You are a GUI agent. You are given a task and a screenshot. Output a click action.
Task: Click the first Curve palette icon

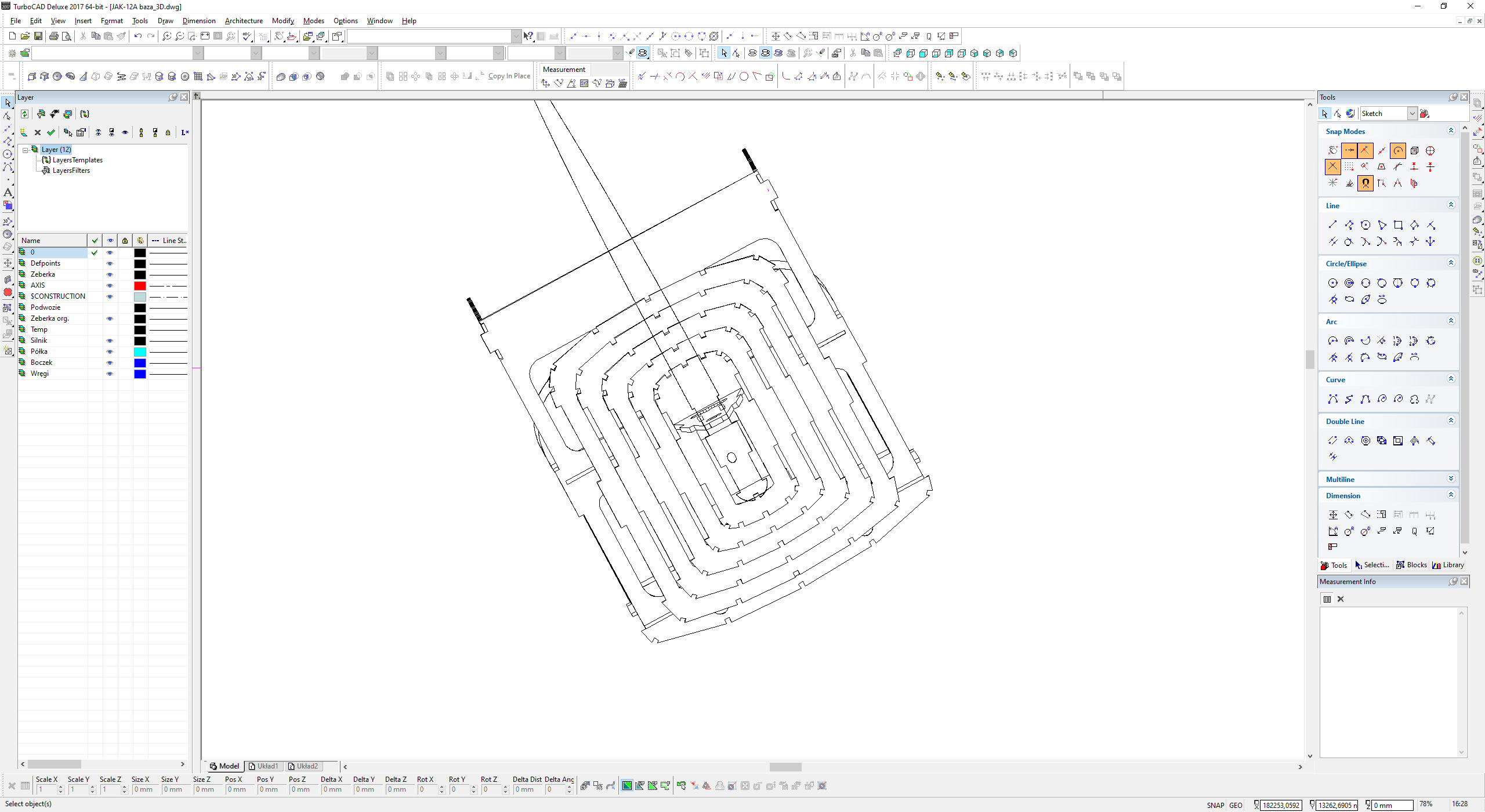pyautogui.click(x=1332, y=399)
